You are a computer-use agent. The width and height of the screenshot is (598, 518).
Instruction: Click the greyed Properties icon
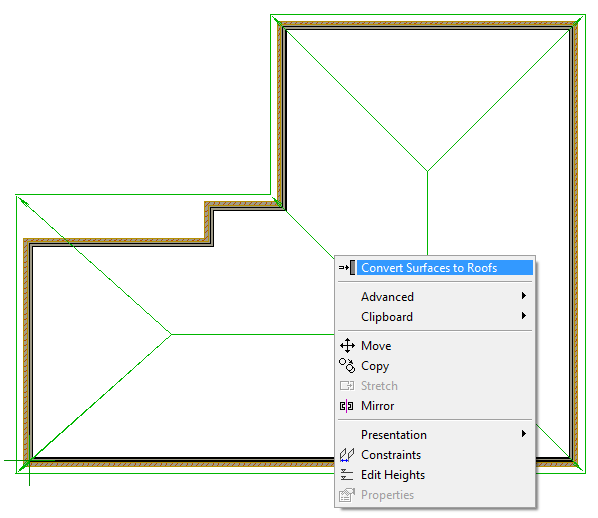tap(347, 495)
